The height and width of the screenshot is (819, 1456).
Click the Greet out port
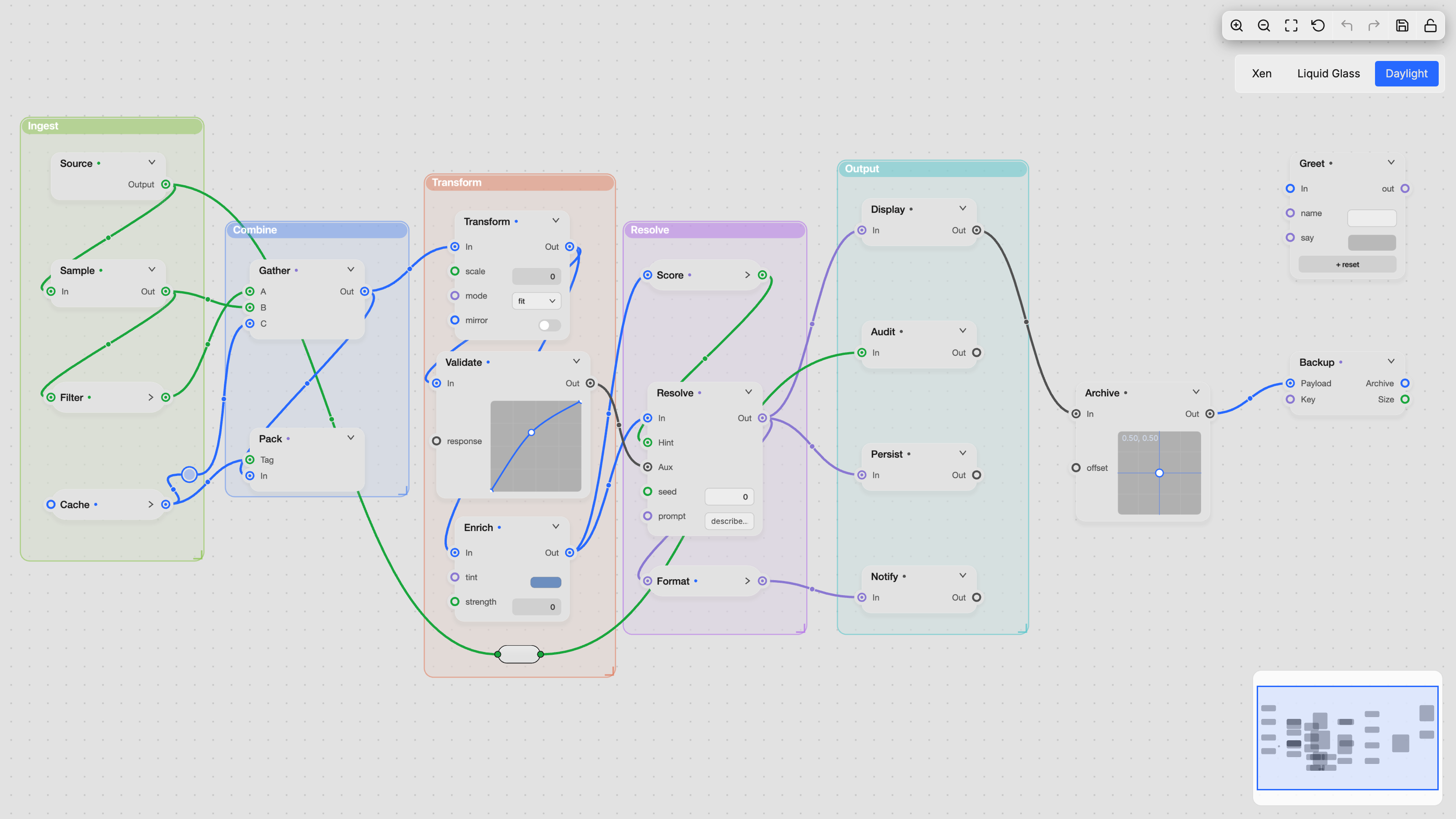click(1405, 189)
